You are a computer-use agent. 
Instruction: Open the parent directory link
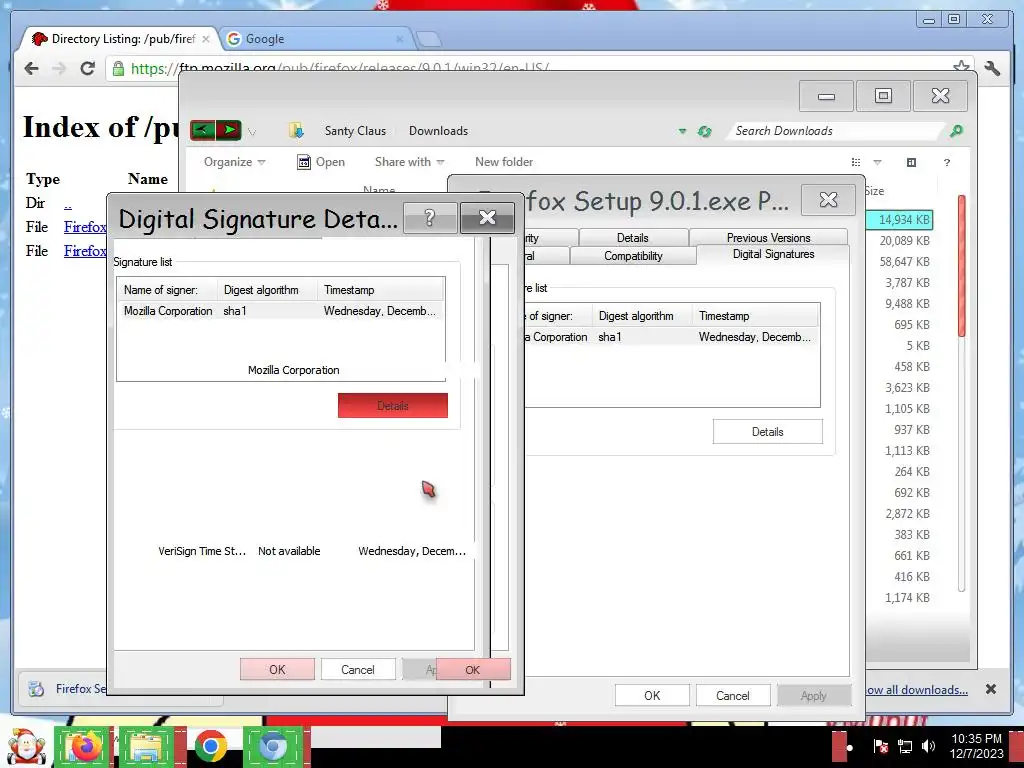(x=68, y=203)
